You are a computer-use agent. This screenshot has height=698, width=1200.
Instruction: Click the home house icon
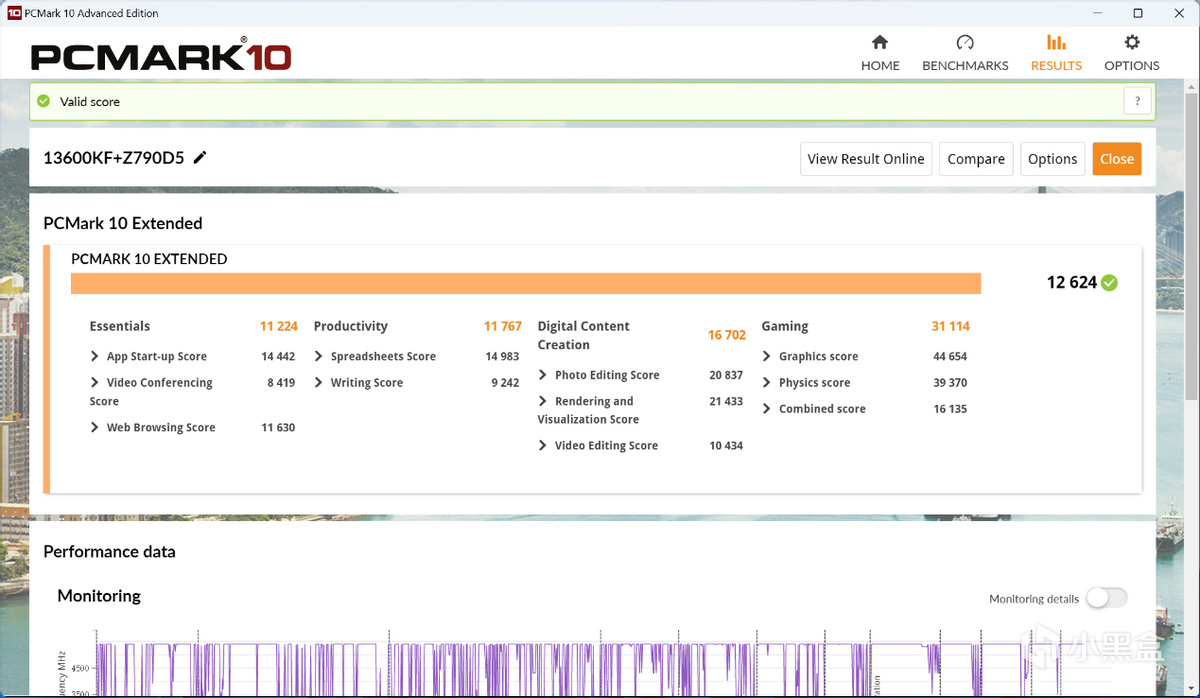880,42
